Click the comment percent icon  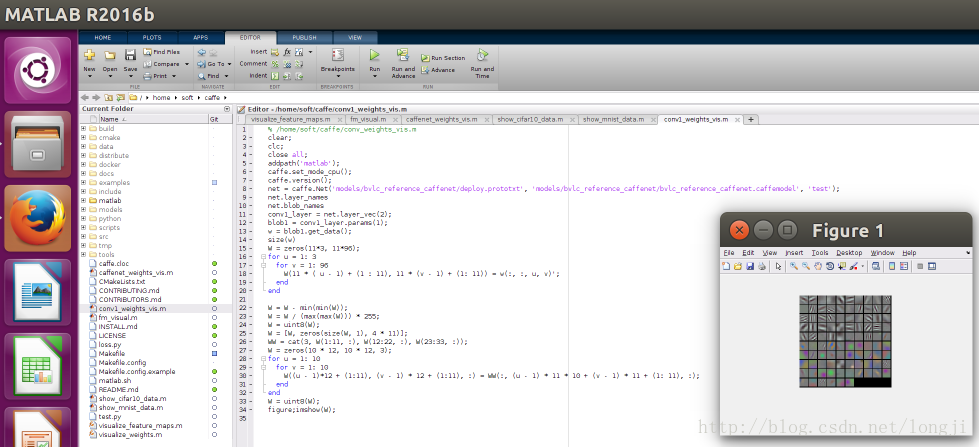[x=275, y=64]
